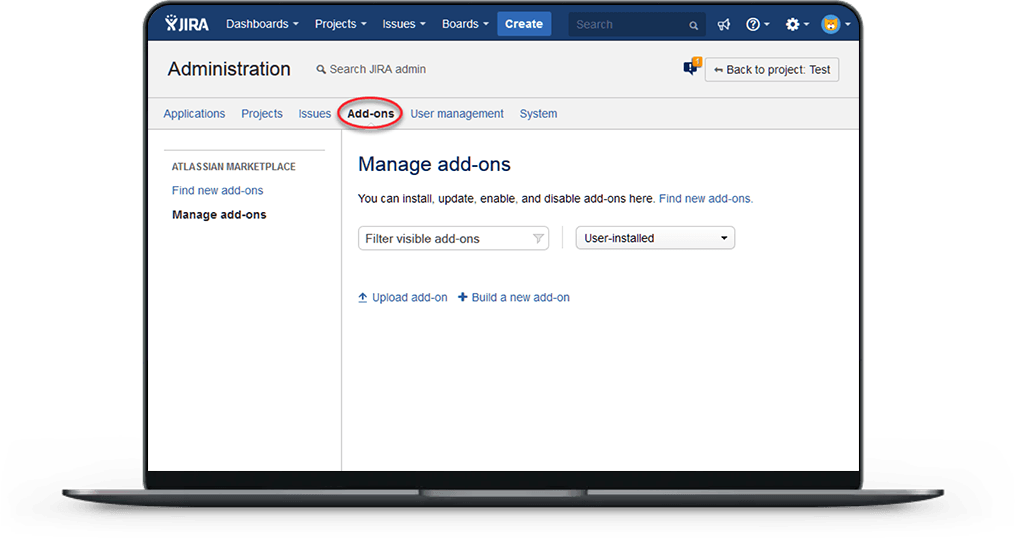This screenshot has width=1015, height=538.
Task: Click Build a new add-on link
Action: 514,298
